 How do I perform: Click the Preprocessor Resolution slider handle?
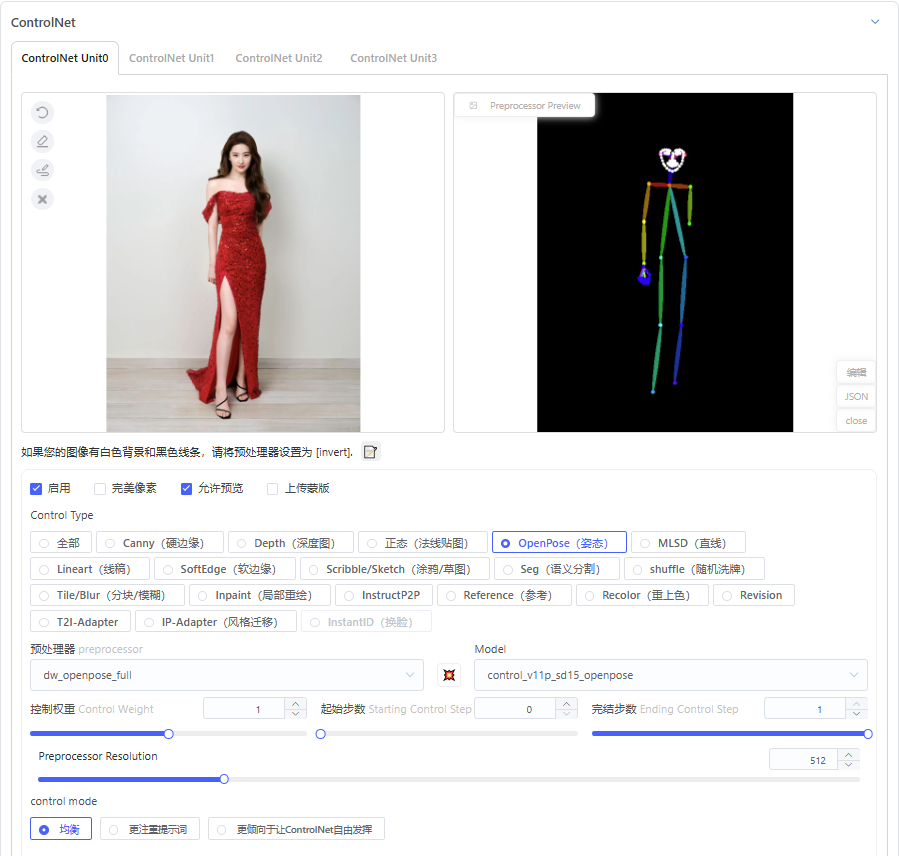coord(224,779)
